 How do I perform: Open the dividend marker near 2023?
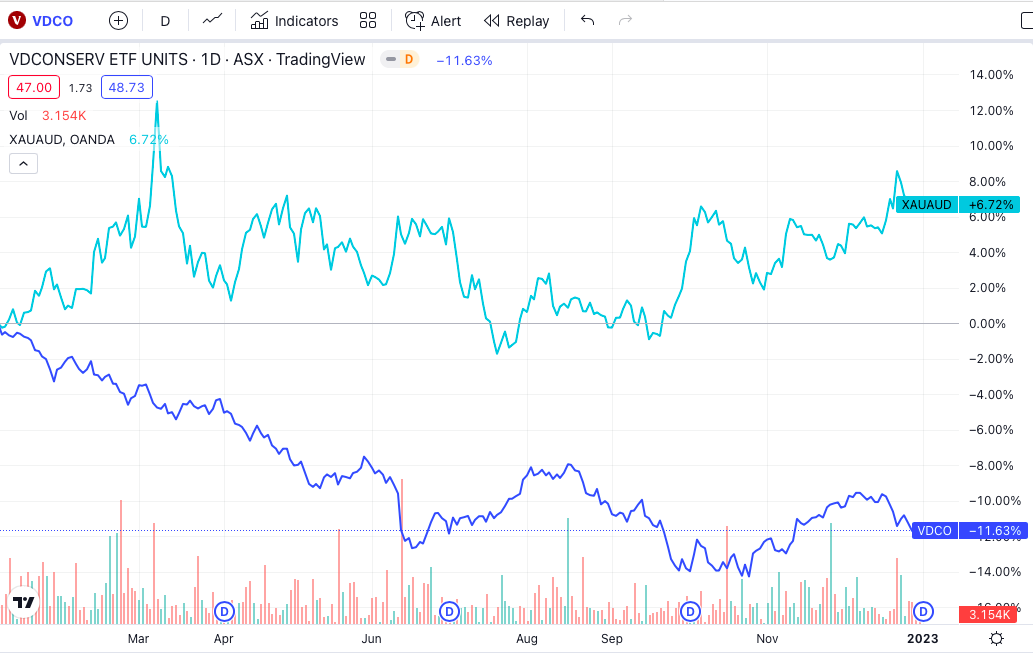[x=923, y=611]
